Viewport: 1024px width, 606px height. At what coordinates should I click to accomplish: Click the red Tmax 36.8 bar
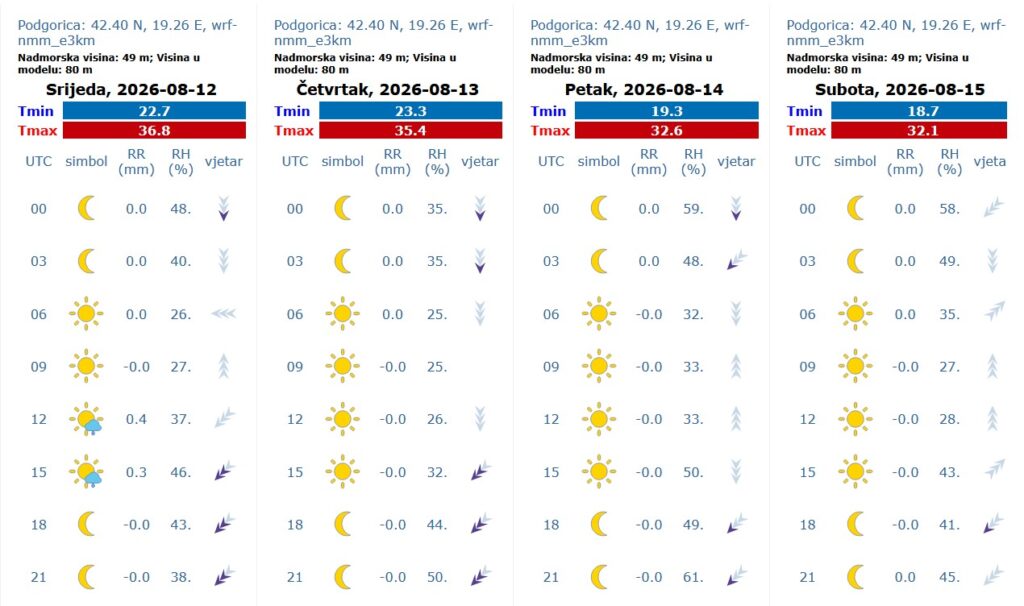(154, 130)
